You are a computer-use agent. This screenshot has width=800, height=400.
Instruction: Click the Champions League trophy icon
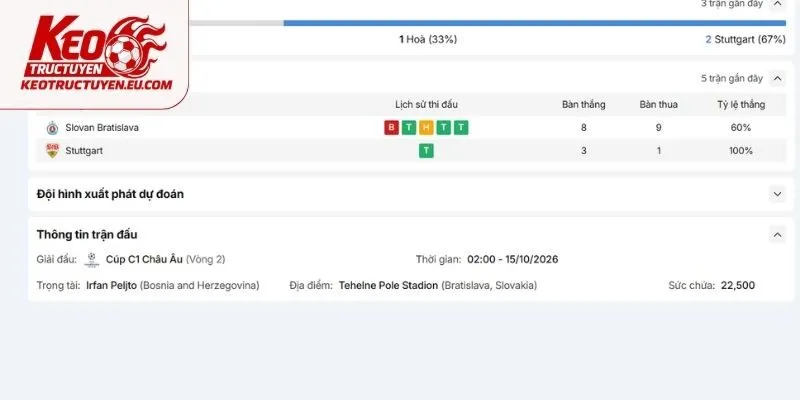click(92, 259)
